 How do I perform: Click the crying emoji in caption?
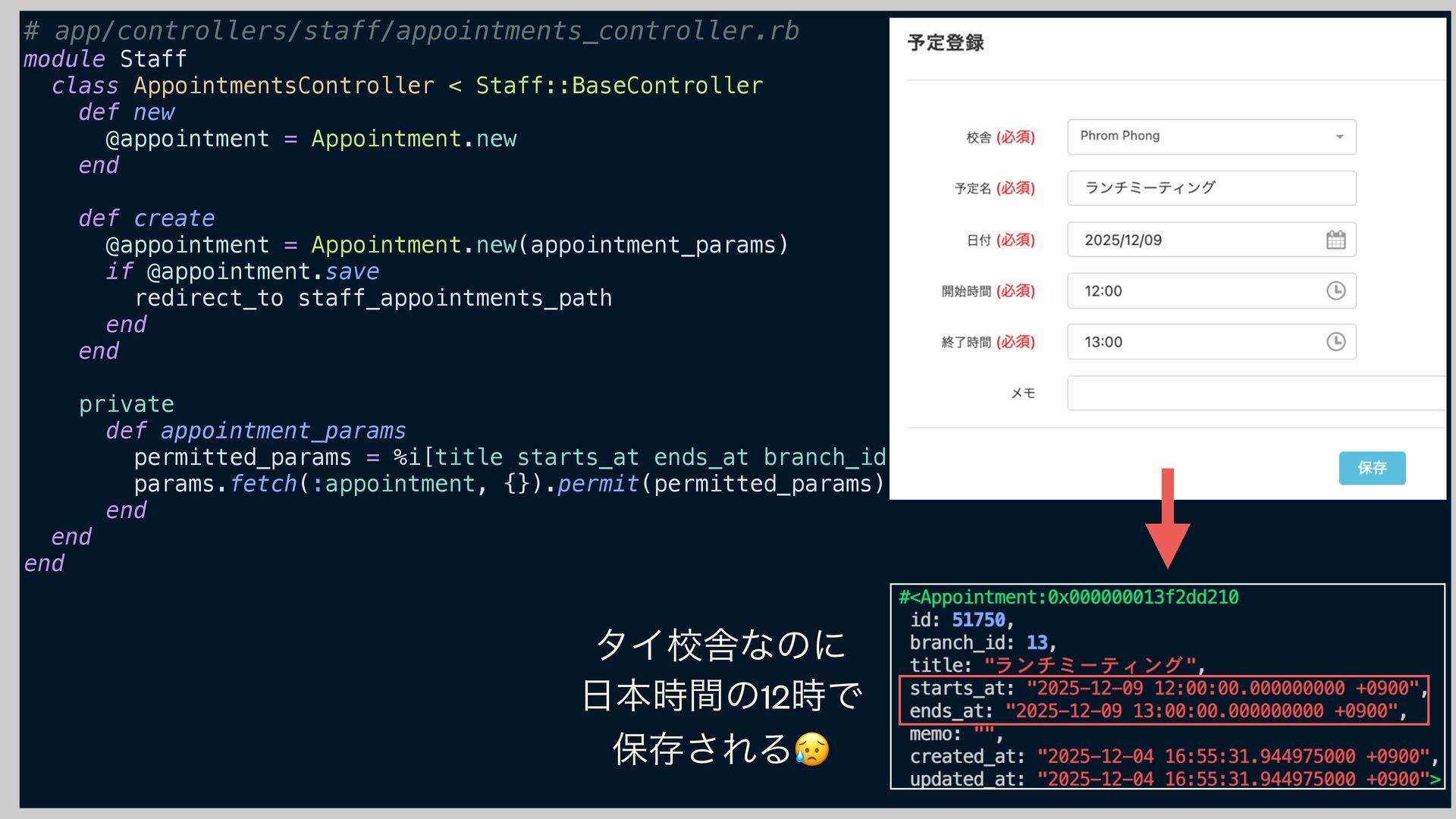coord(811,749)
